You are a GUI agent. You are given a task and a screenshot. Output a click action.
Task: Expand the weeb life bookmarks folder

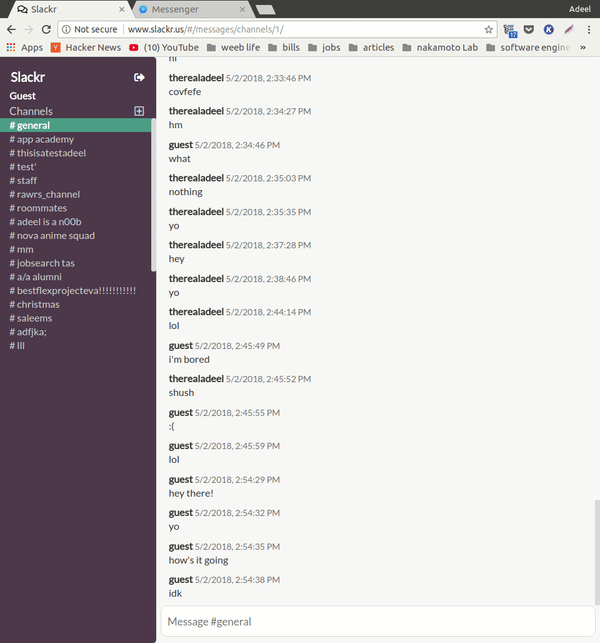[x=233, y=48]
